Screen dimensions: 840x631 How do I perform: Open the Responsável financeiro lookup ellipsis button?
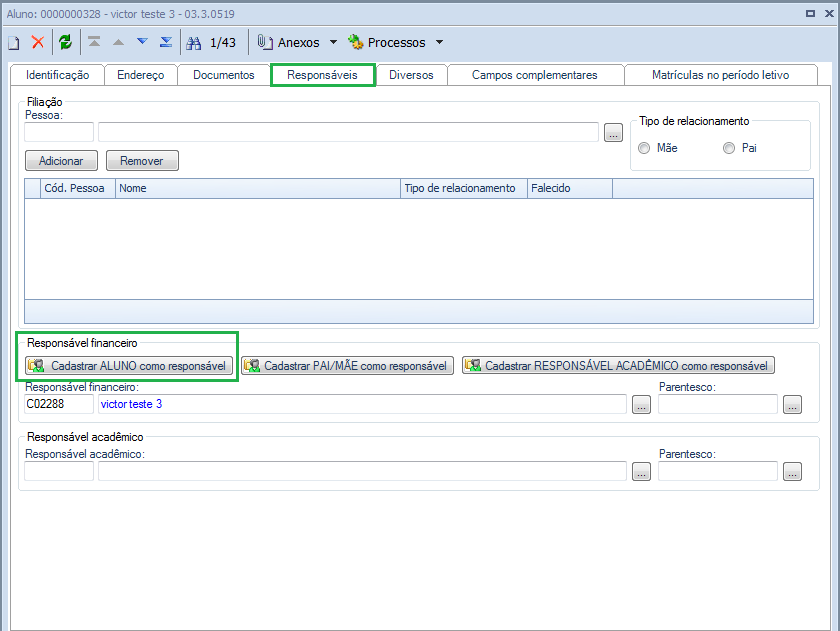click(641, 404)
